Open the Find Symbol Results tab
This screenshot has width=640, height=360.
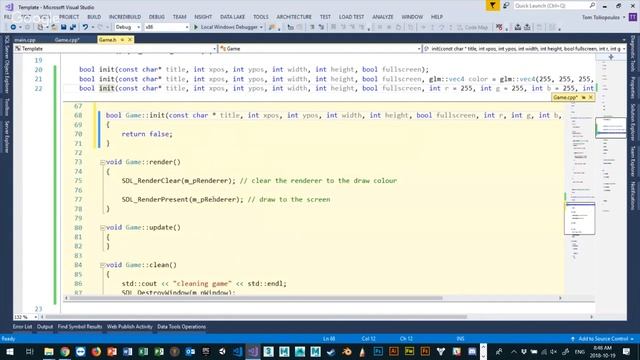point(80,327)
